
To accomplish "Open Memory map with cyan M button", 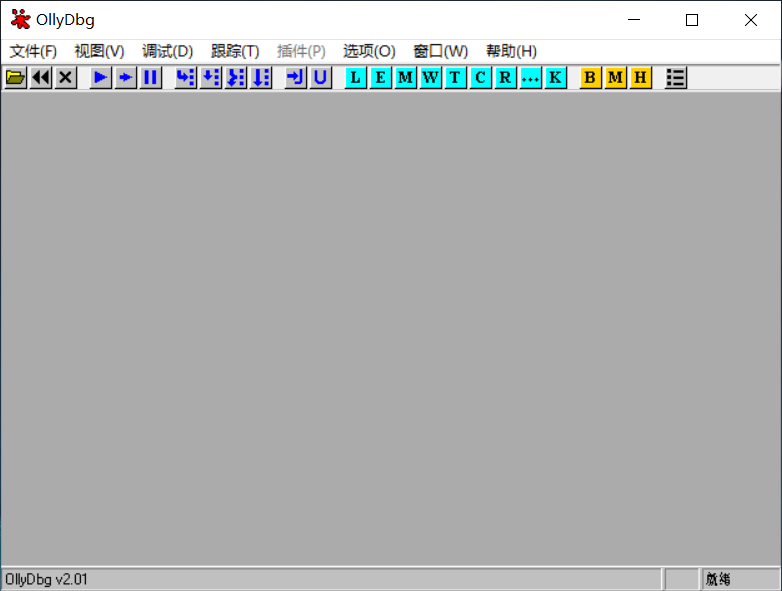I will pos(406,78).
